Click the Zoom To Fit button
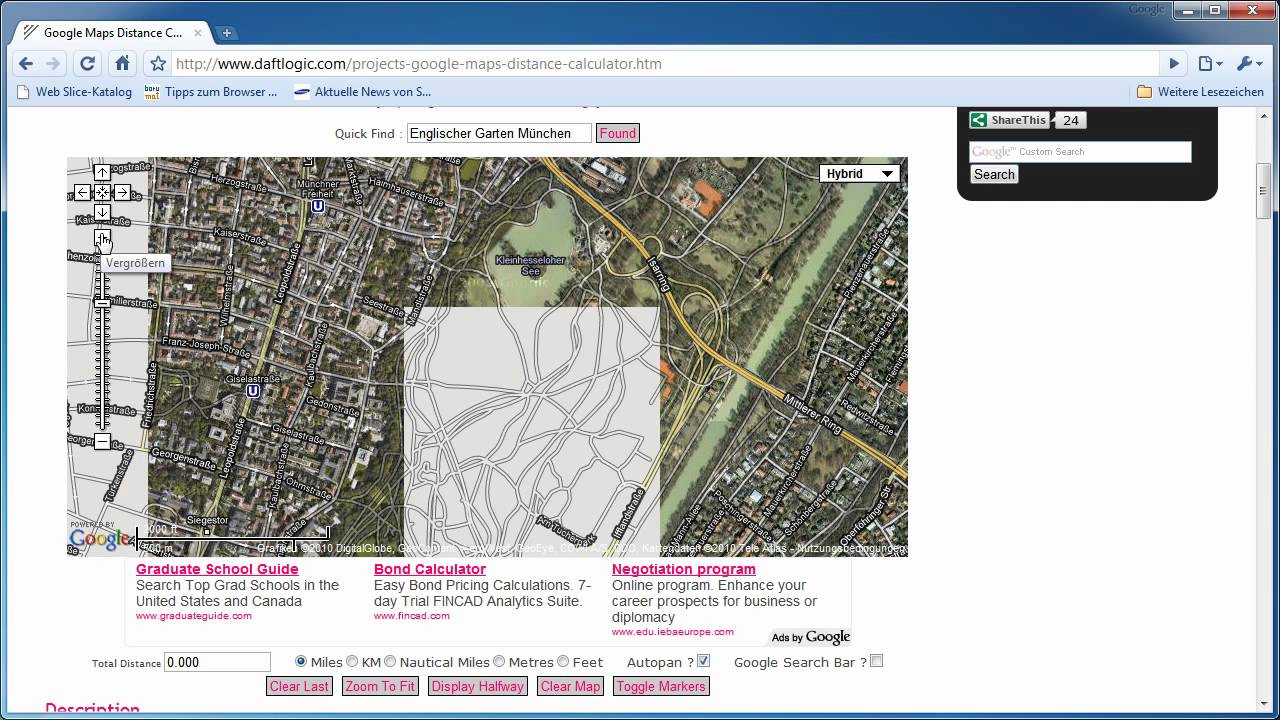This screenshot has width=1280, height=720. point(379,686)
